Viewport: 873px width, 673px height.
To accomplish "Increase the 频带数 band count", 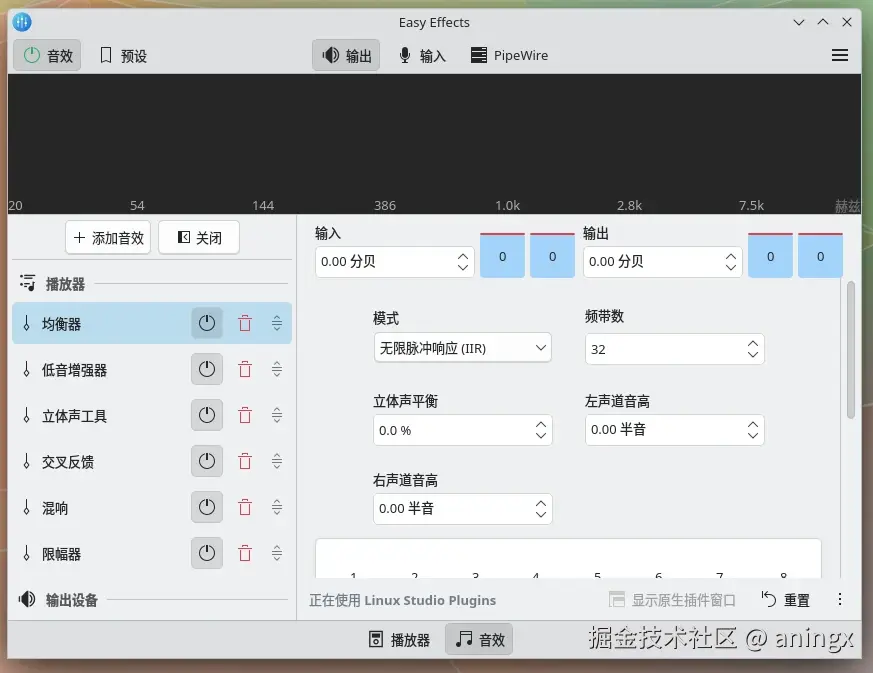I will (x=753, y=344).
